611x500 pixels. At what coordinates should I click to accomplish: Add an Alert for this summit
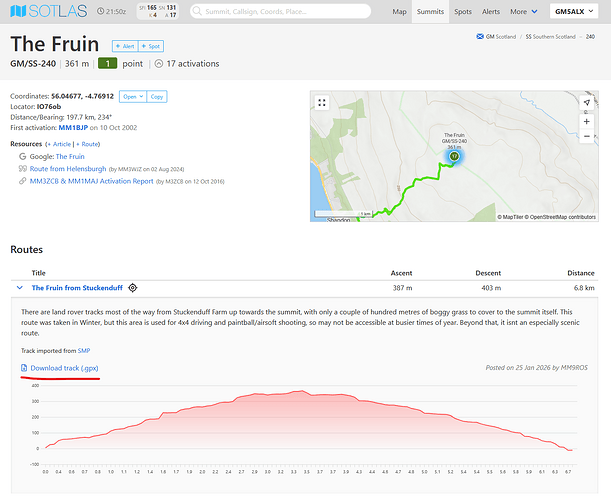(126, 46)
